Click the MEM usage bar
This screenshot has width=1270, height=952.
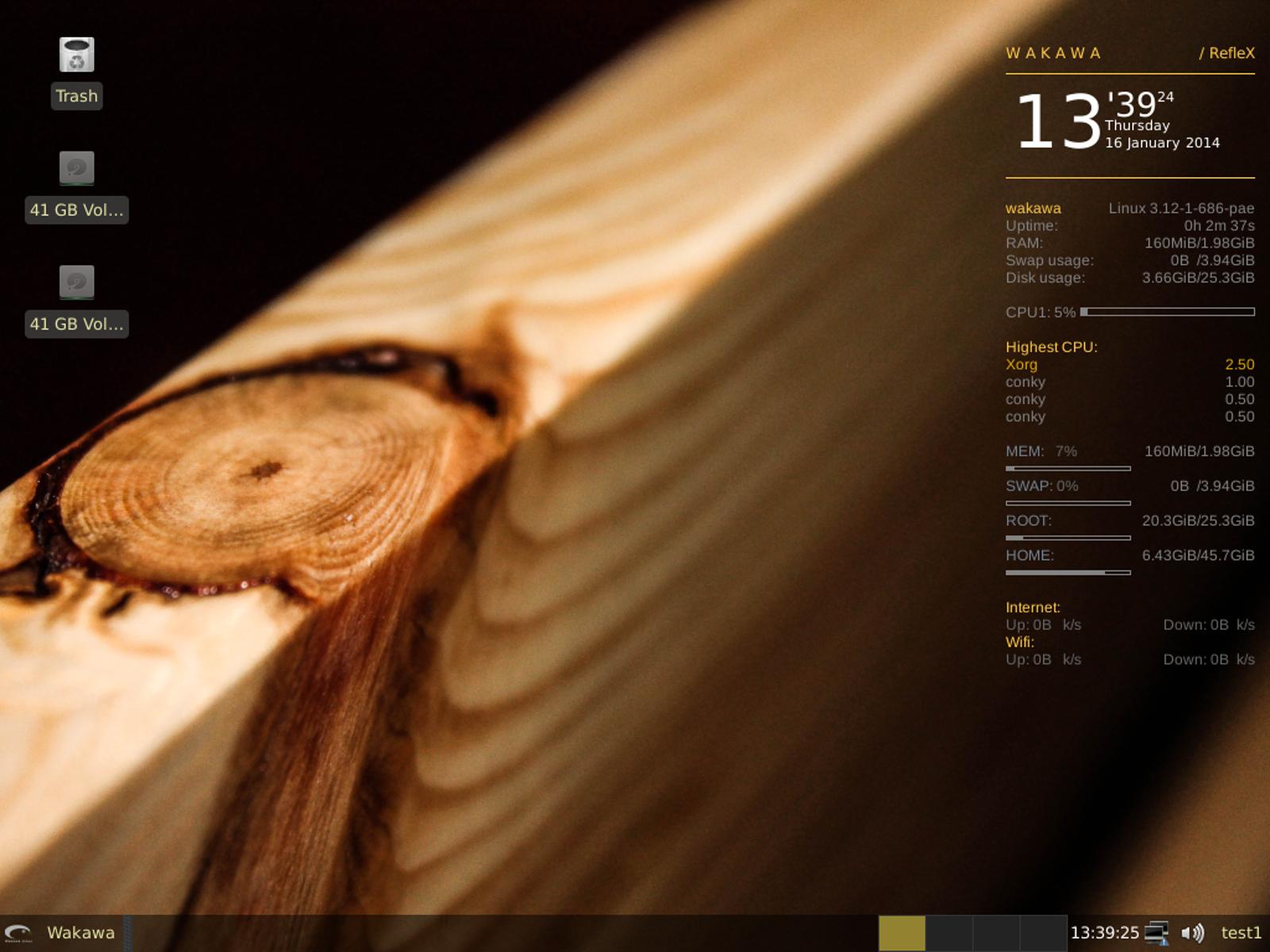point(1068,469)
